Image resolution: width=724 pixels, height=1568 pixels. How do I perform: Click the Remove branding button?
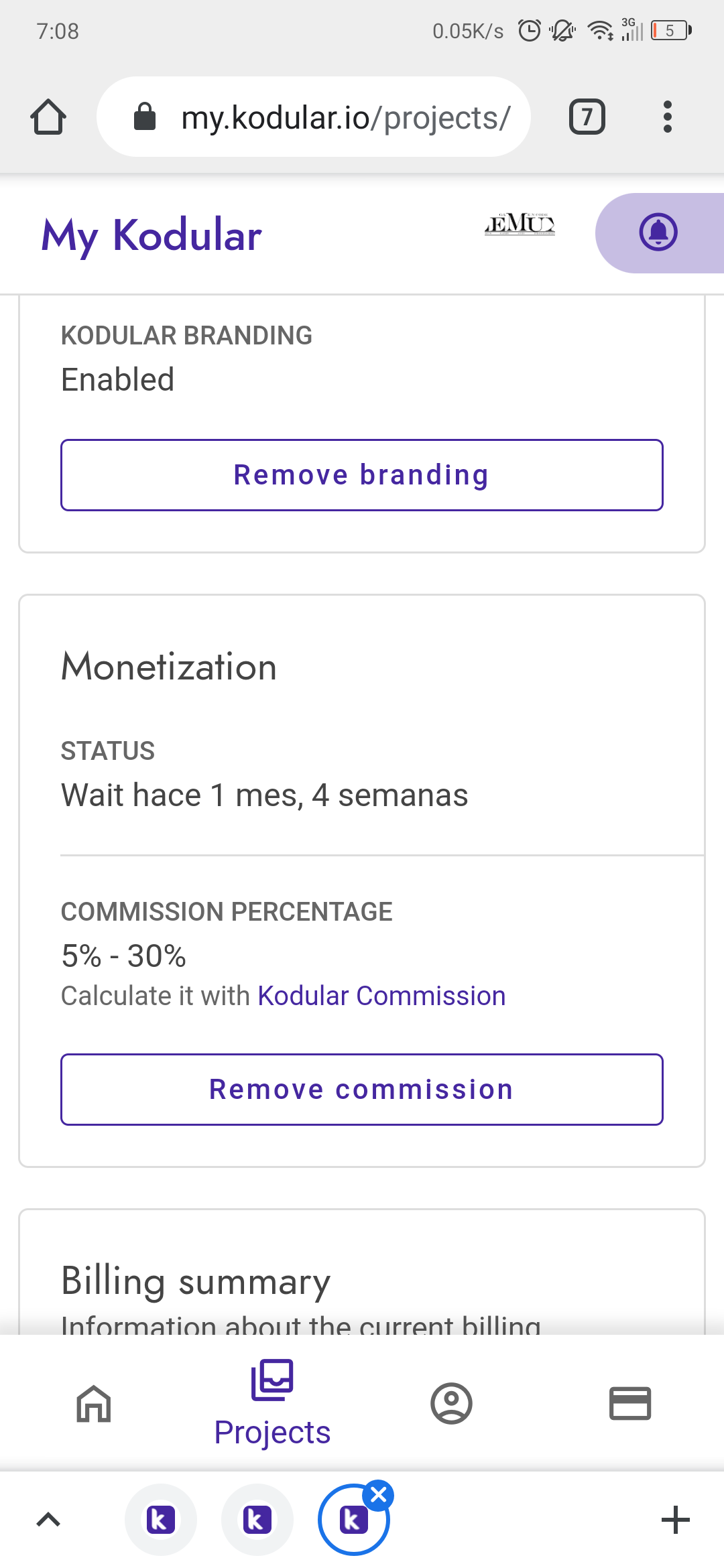click(x=362, y=475)
